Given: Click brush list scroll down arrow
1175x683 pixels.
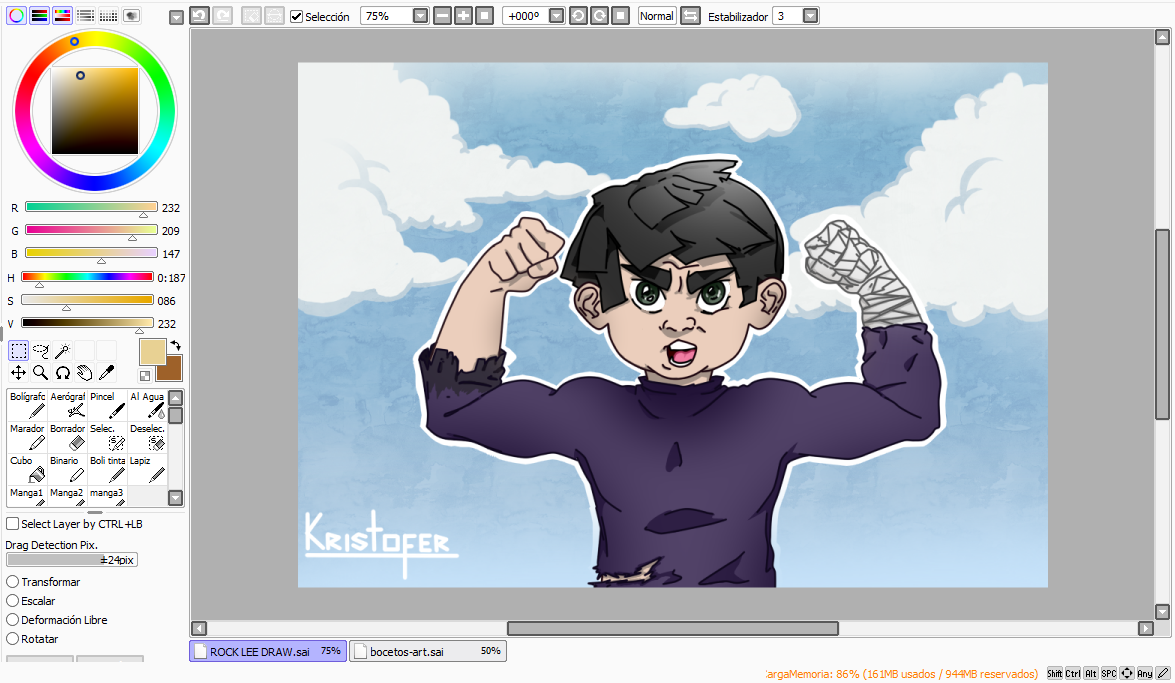Looking at the screenshot, I should (175, 497).
